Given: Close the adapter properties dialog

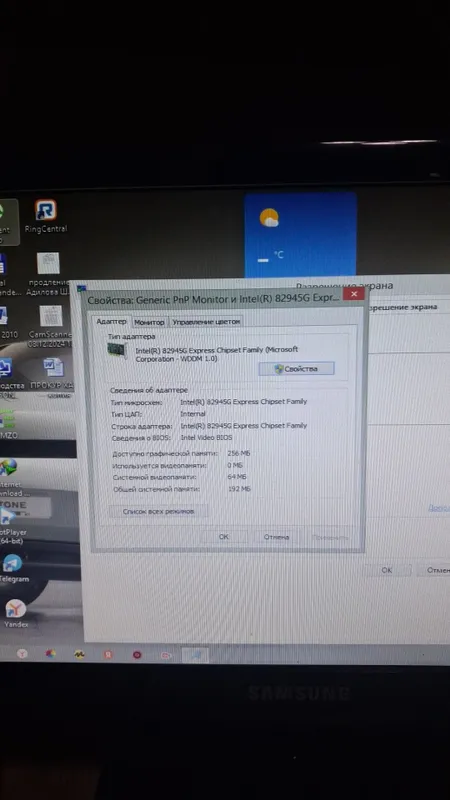Looking at the screenshot, I should coord(354,294).
